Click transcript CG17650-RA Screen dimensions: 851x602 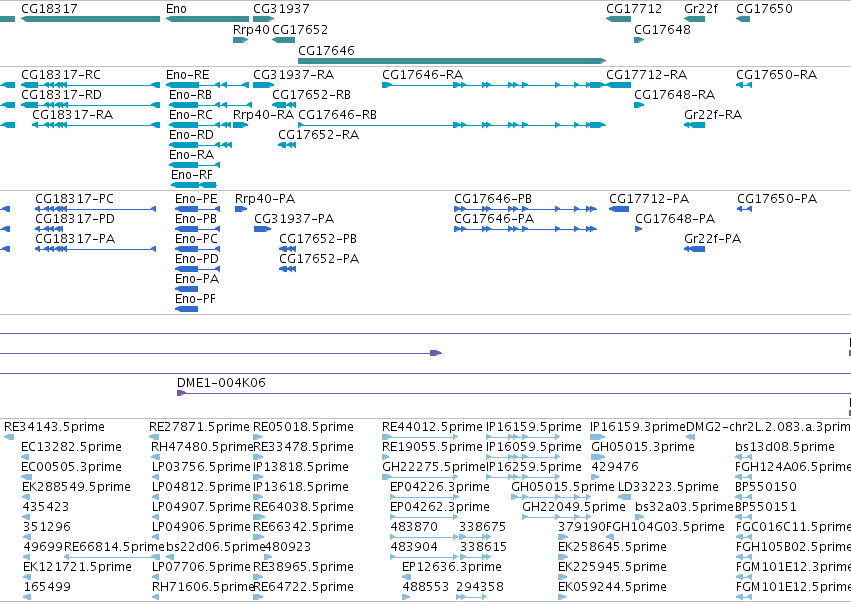click(777, 74)
